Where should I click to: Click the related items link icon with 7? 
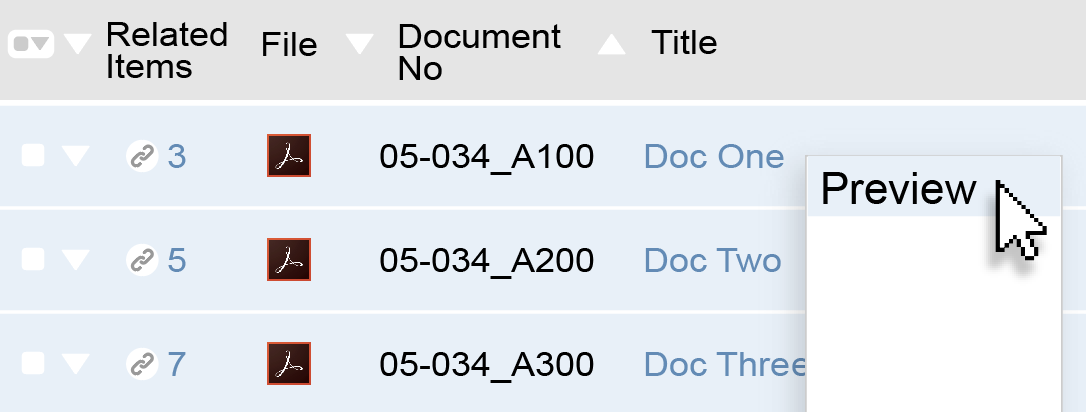143,364
